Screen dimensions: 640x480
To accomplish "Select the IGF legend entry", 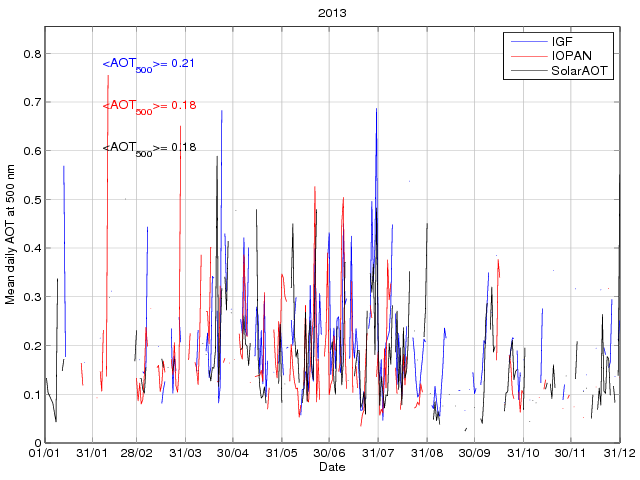I will 563,41.
